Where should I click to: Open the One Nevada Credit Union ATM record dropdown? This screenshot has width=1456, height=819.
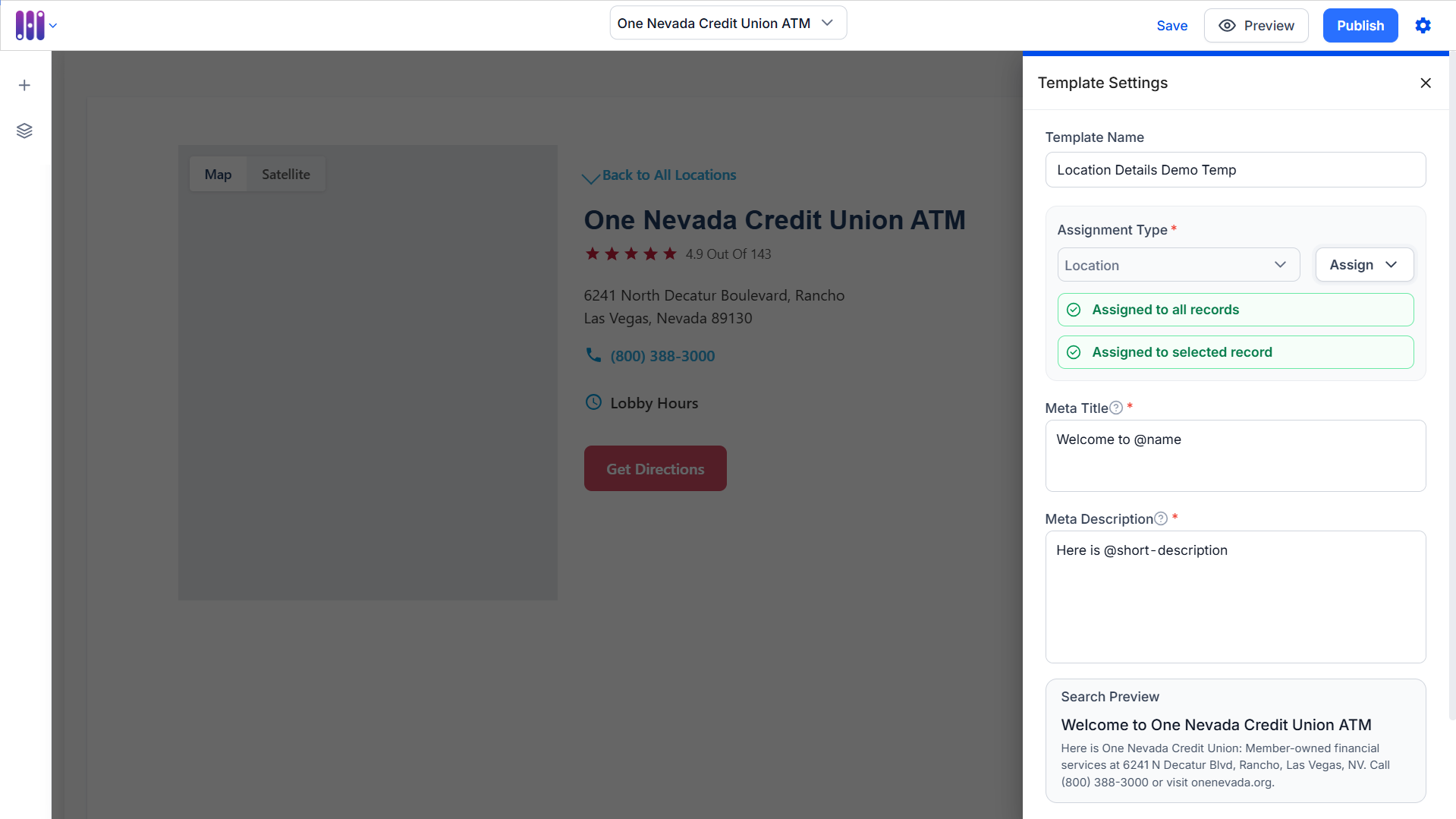[x=728, y=24]
